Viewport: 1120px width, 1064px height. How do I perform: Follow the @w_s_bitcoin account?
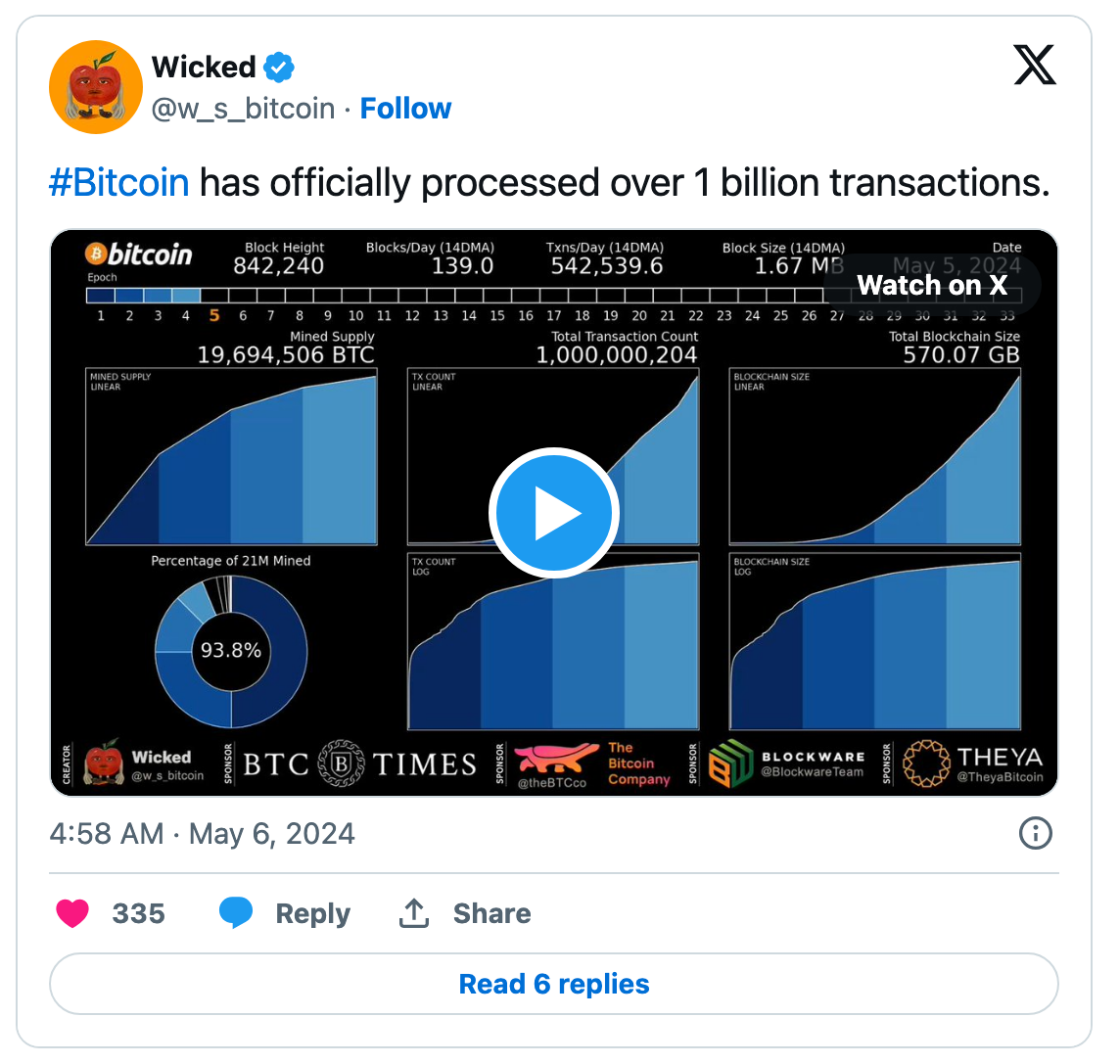coord(405,108)
